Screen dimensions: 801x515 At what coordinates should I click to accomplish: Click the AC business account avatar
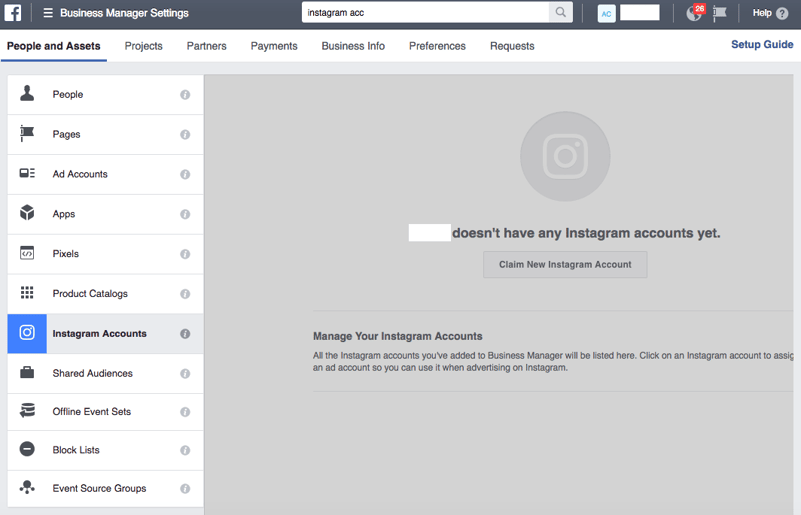point(606,13)
